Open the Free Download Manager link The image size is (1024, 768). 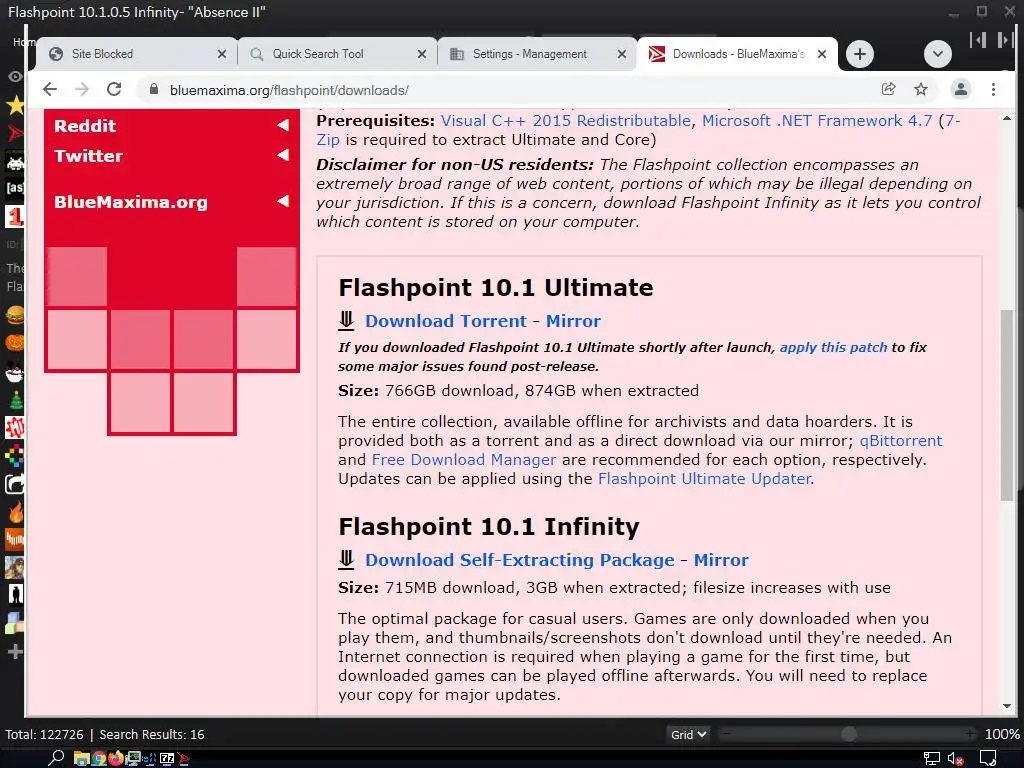[x=464, y=460]
